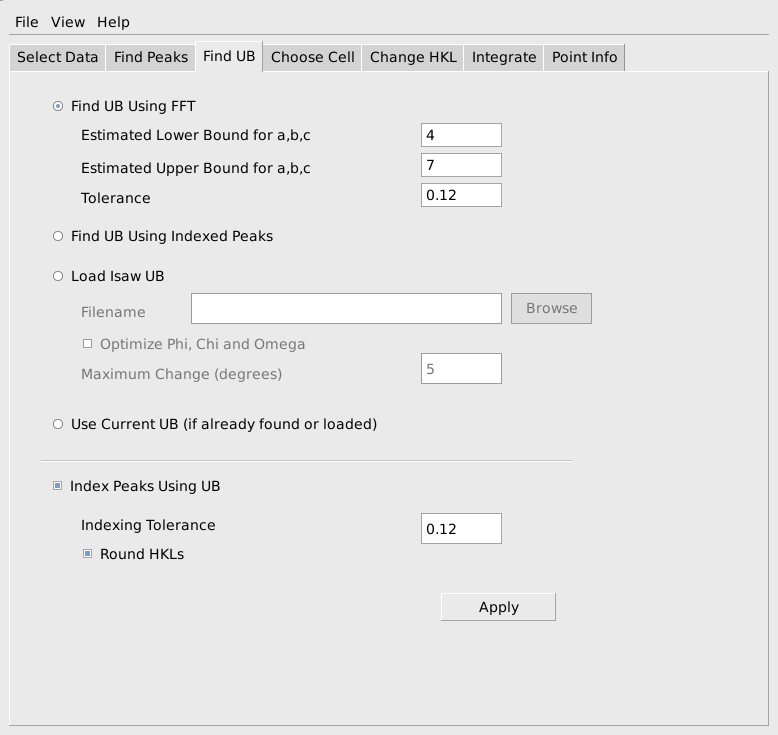Open the File menu
Image resolution: width=778 pixels, height=735 pixels.
(27, 22)
